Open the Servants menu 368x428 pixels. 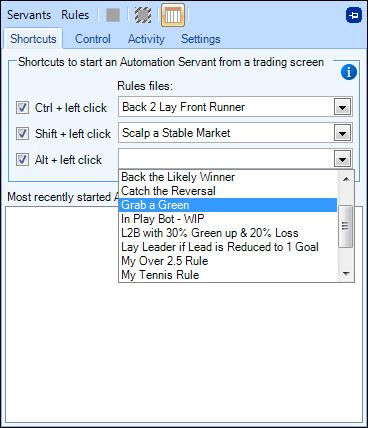click(x=29, y=15)
